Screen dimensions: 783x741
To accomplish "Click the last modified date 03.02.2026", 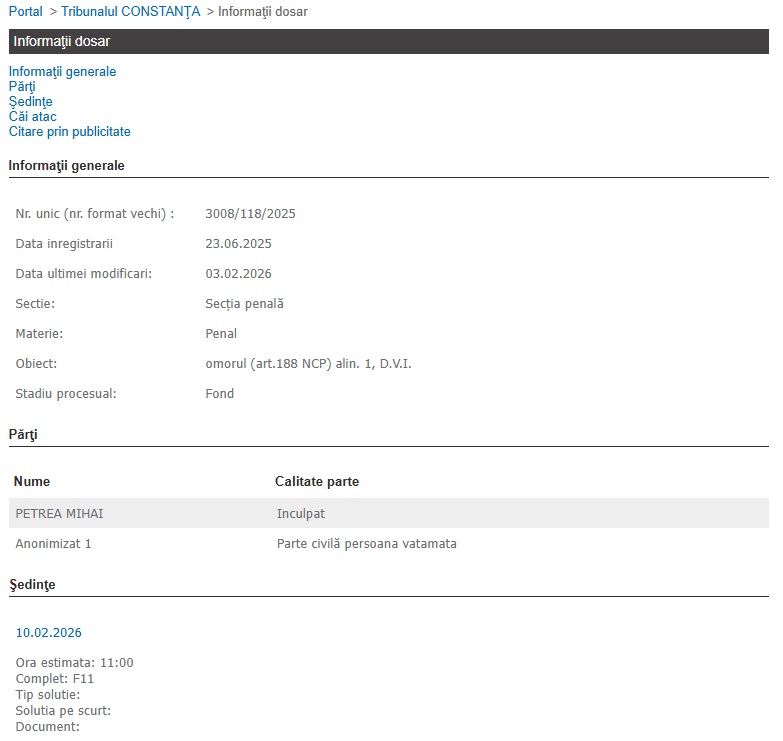I will pyautogui.click(x=238, y=274).
